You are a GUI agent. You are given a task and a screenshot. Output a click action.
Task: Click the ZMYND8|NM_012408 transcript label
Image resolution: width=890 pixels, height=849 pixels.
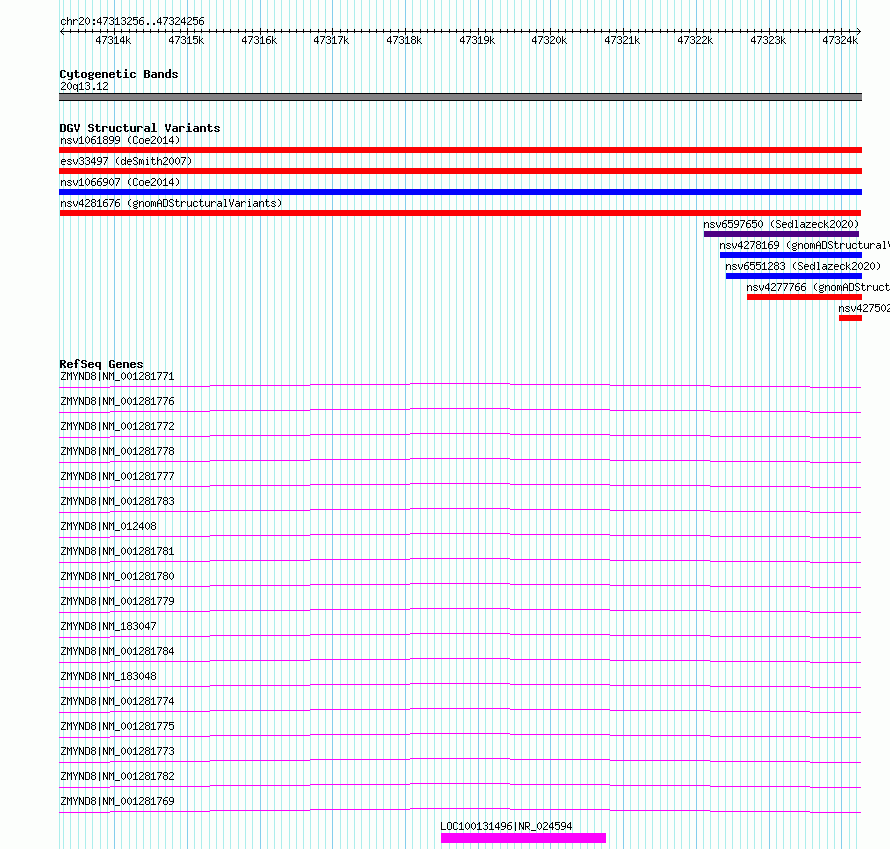(108, 526)
